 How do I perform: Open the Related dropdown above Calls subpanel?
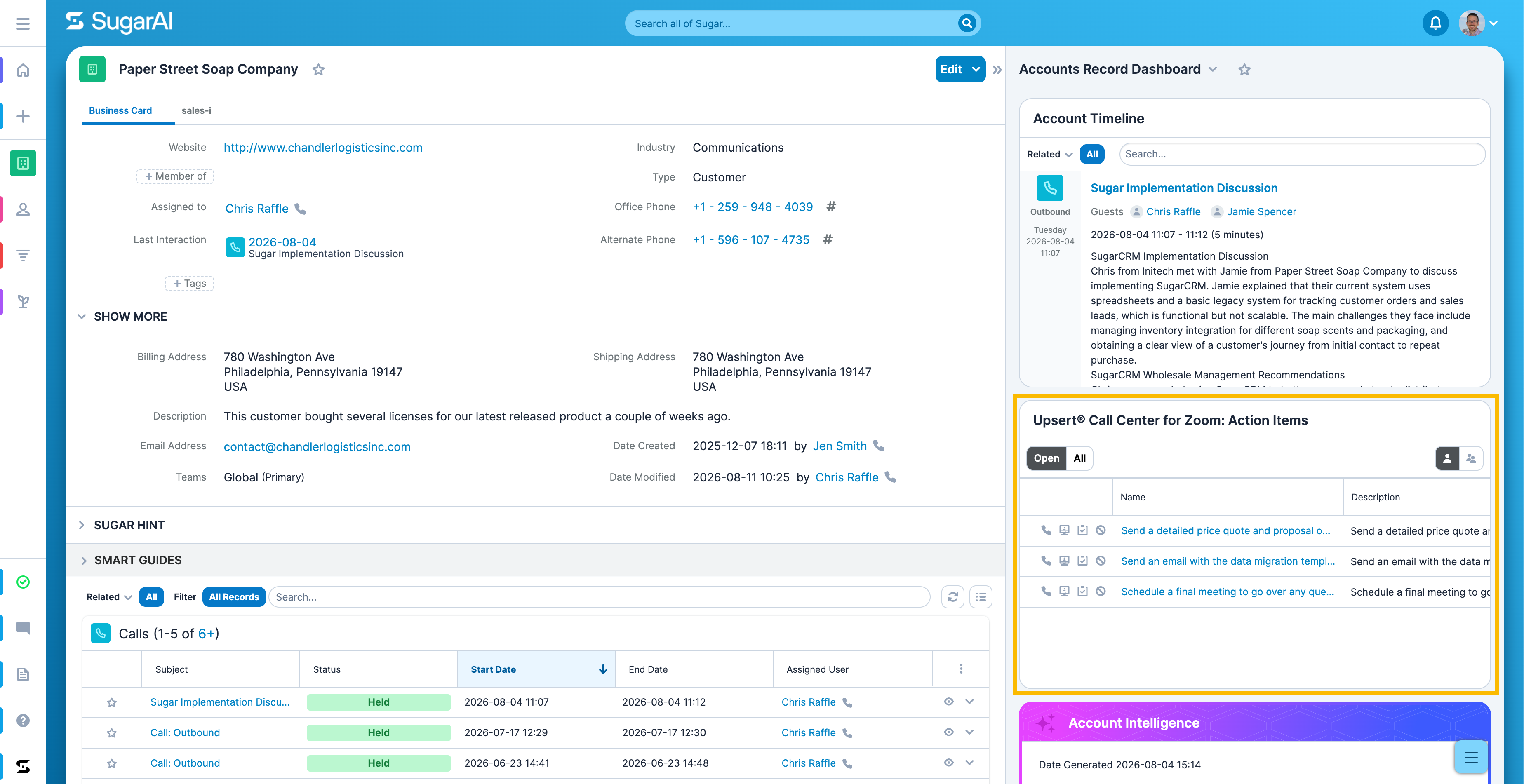point(109,597)
